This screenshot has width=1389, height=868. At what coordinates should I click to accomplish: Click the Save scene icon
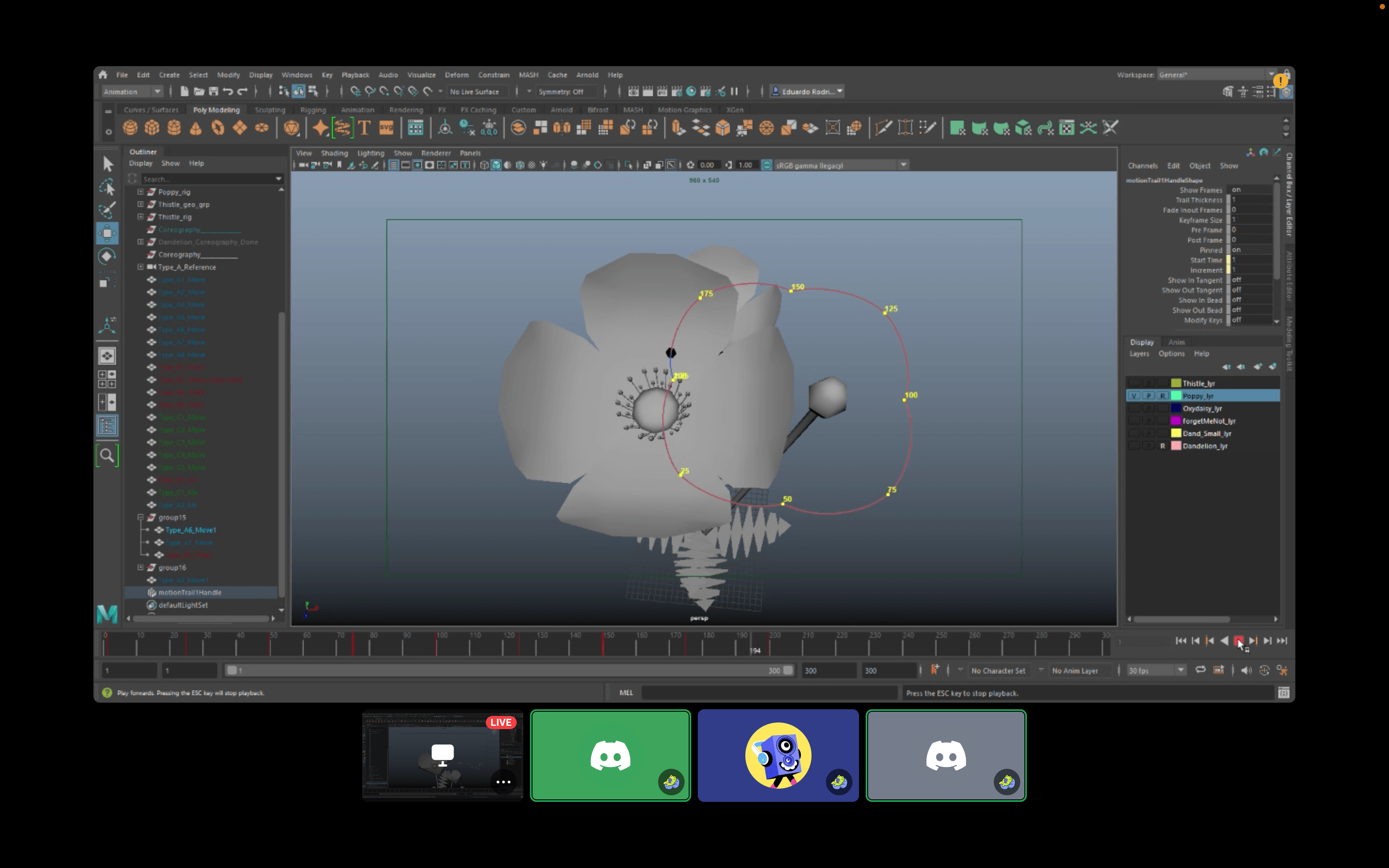(213, 91)
